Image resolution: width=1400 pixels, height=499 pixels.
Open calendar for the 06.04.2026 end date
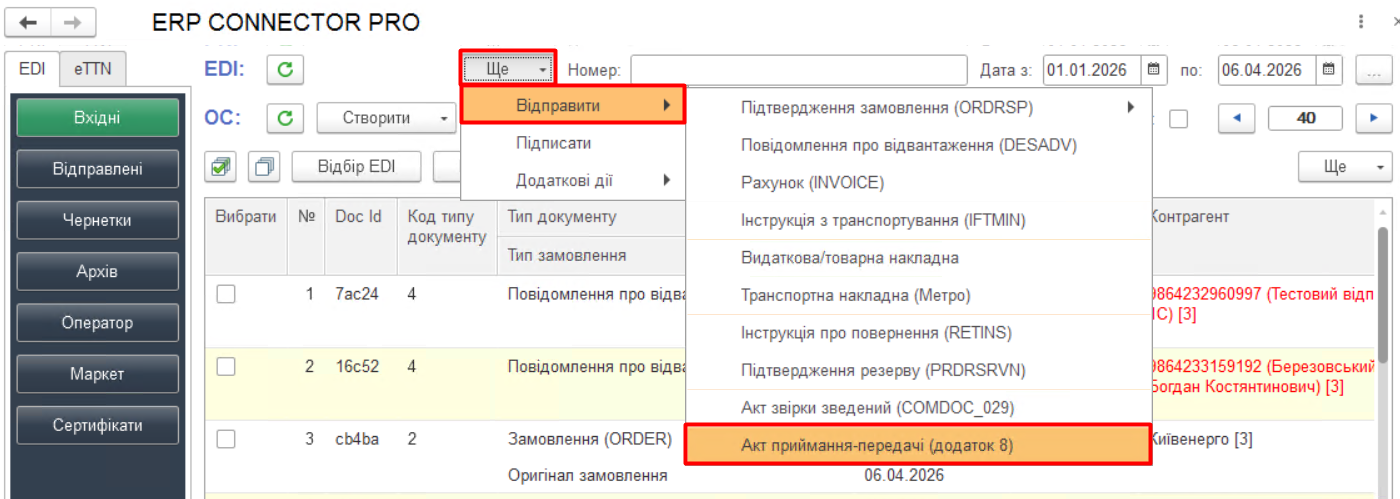click(1328, 70)
